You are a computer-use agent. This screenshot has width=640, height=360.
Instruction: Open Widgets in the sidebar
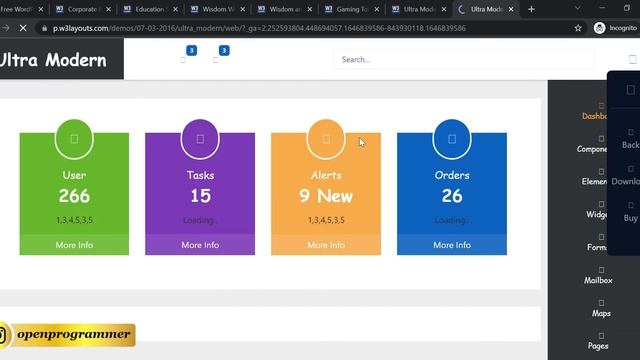point(597,215)
